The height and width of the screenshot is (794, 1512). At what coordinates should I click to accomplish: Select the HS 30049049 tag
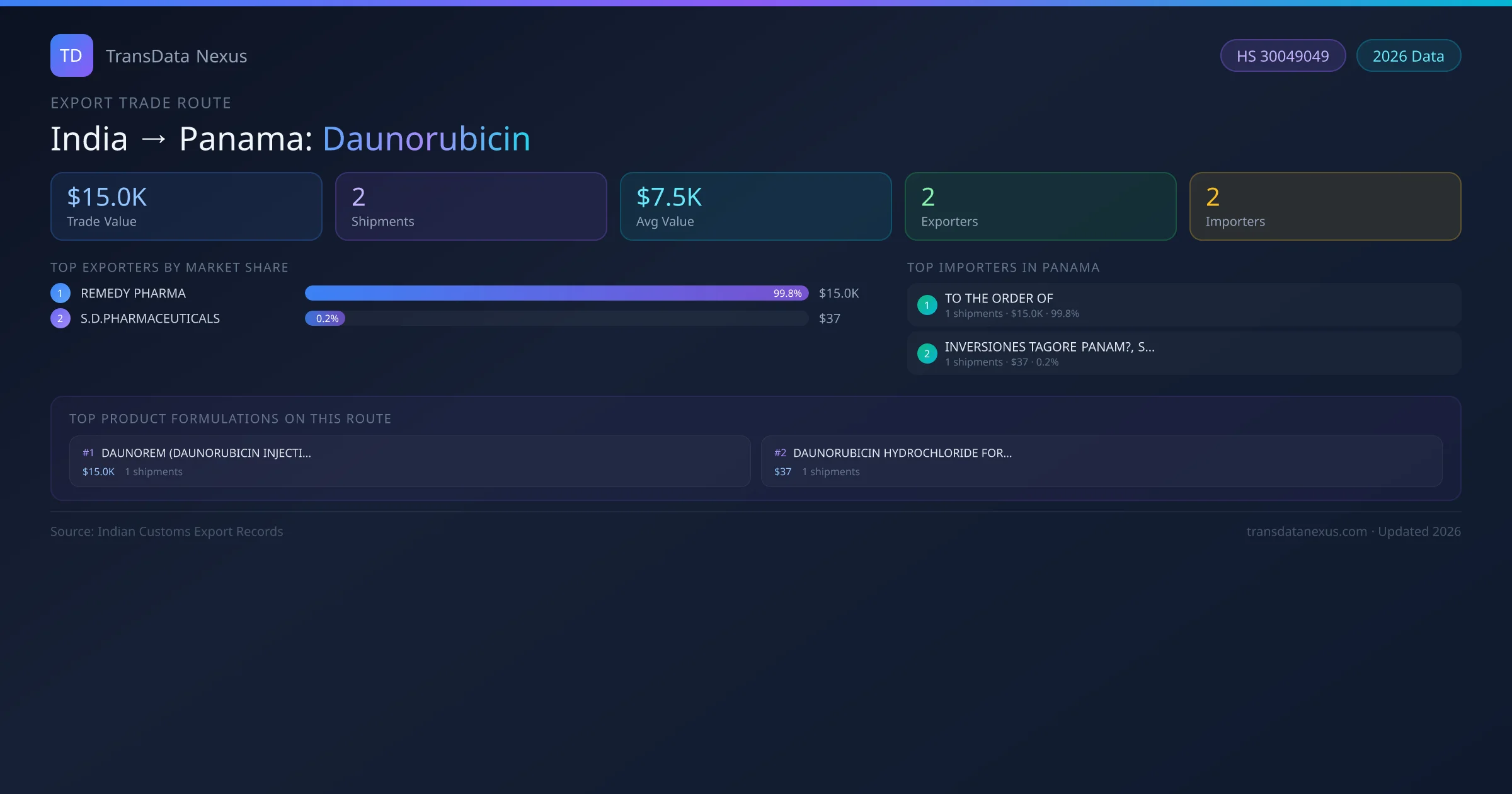point(1283,56)
